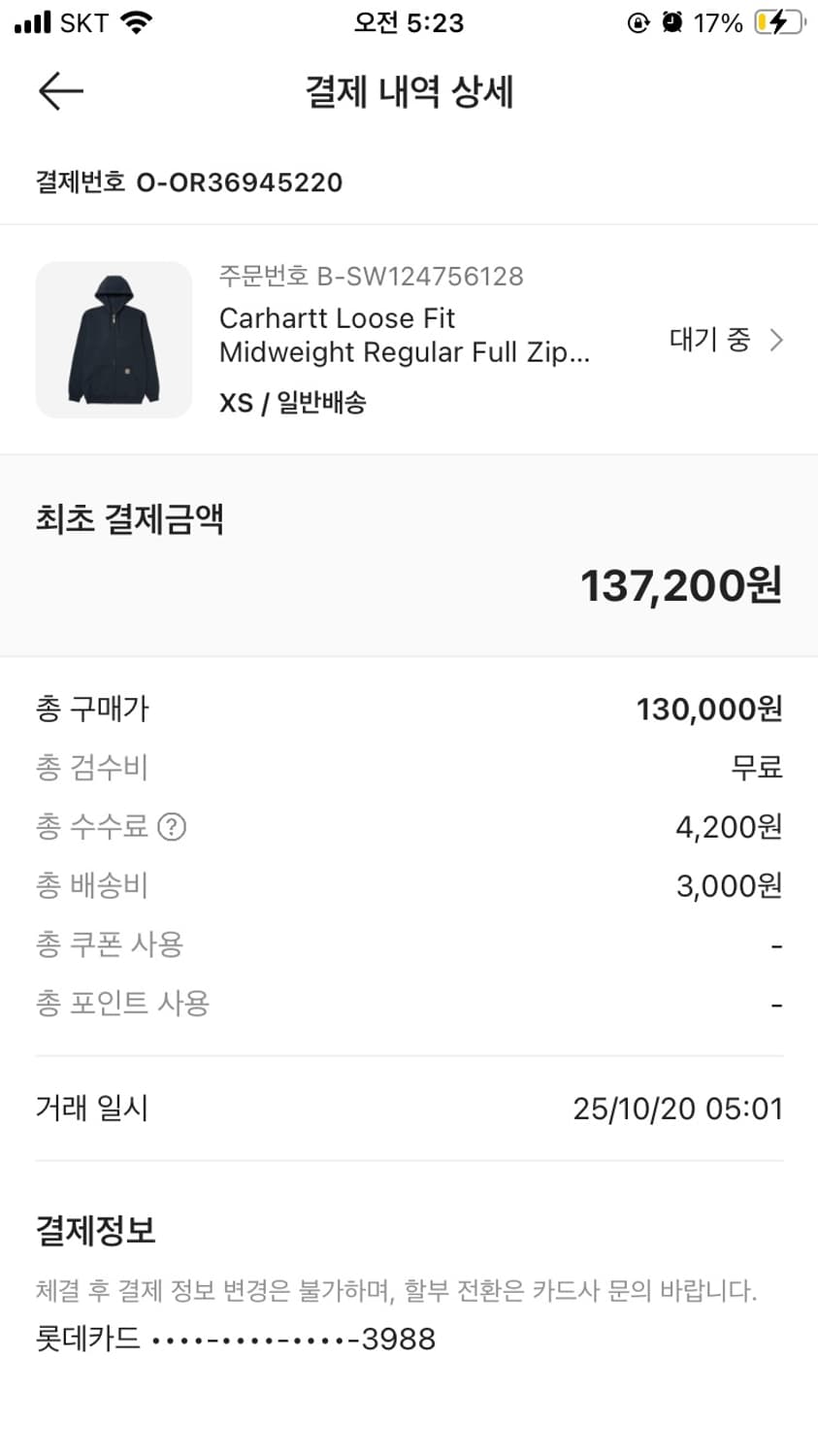Tap the 대기 중 status label

tap(709, 340)
